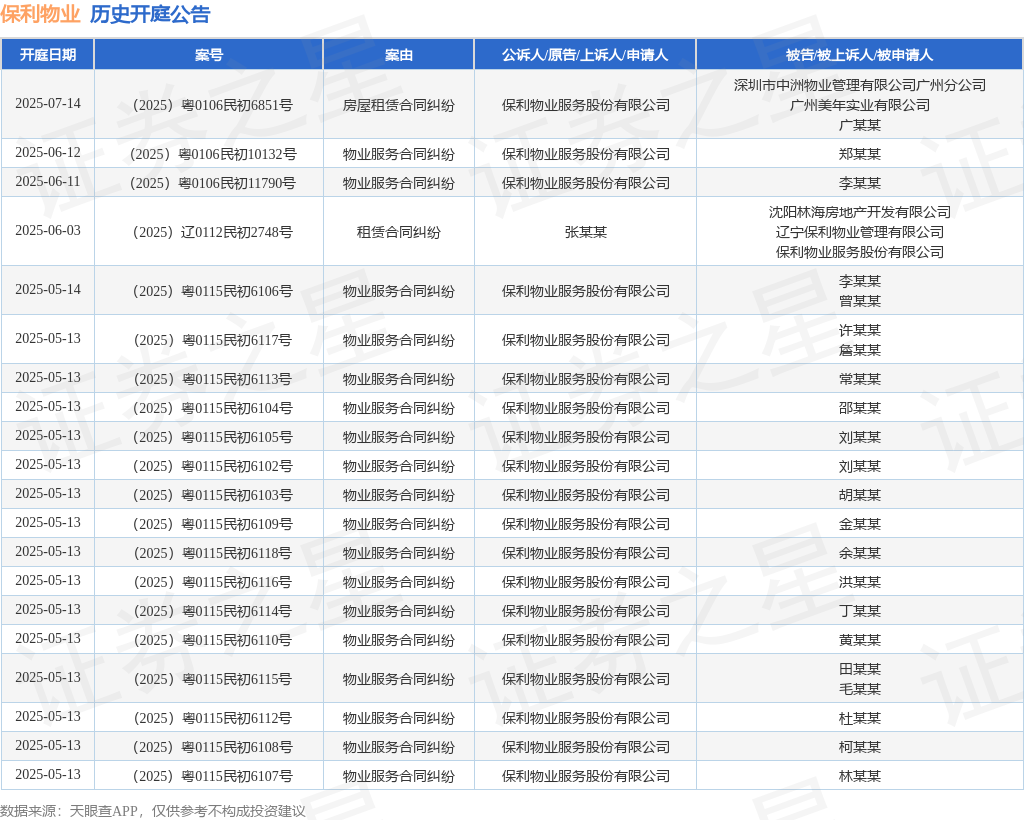Click case number 粤0115民初6113号
Image resolution: width=1024 pixels, height=820 pixels.
pyautogui.click(x=213, y=379)
